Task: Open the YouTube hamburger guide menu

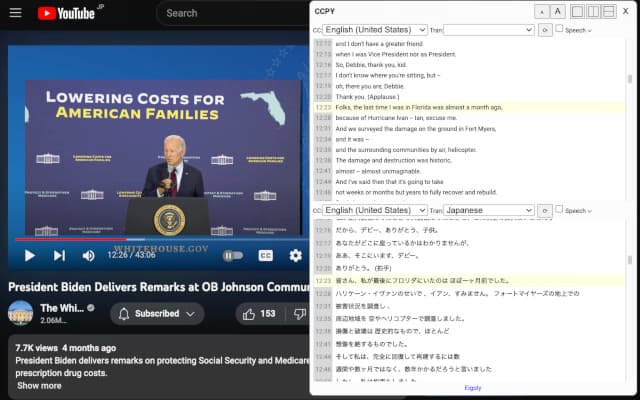Action: coord(16,13)
